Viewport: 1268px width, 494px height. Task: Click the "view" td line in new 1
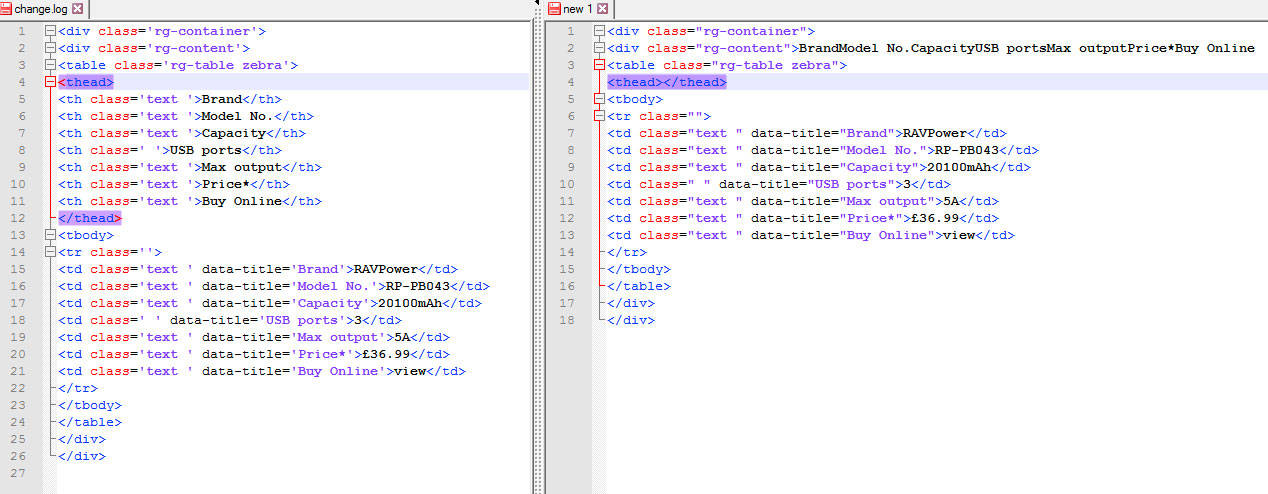[x=811, y=235]
